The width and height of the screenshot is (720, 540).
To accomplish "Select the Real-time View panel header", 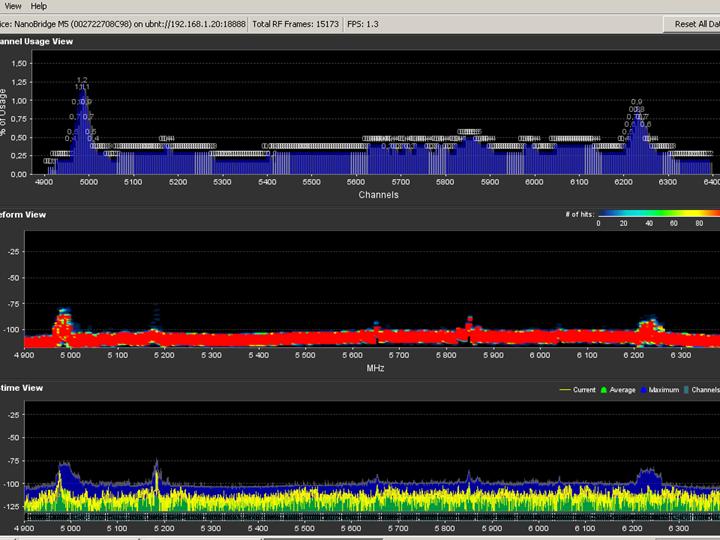I will click(x=22, y=387).
